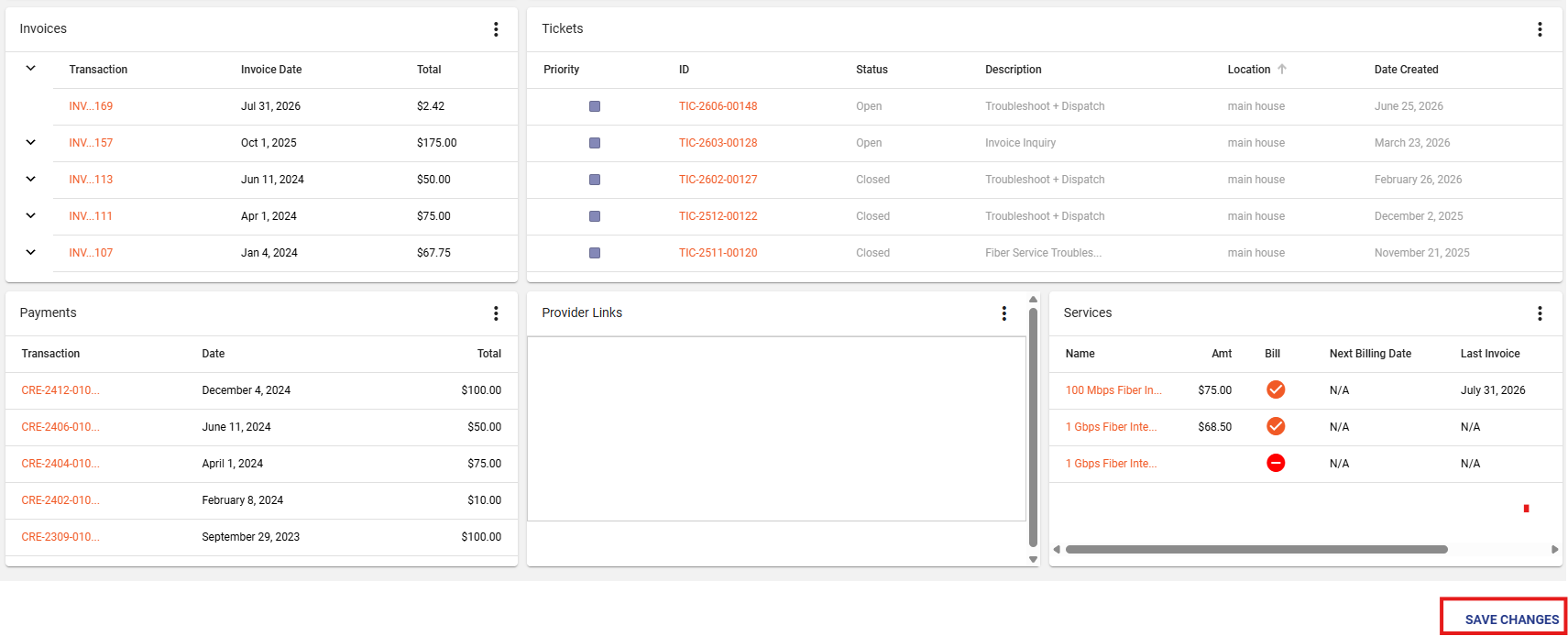Select the 'September 29, 2023' payment date
The height and width of the screenshot is (636, 1568).
point(250,537)
